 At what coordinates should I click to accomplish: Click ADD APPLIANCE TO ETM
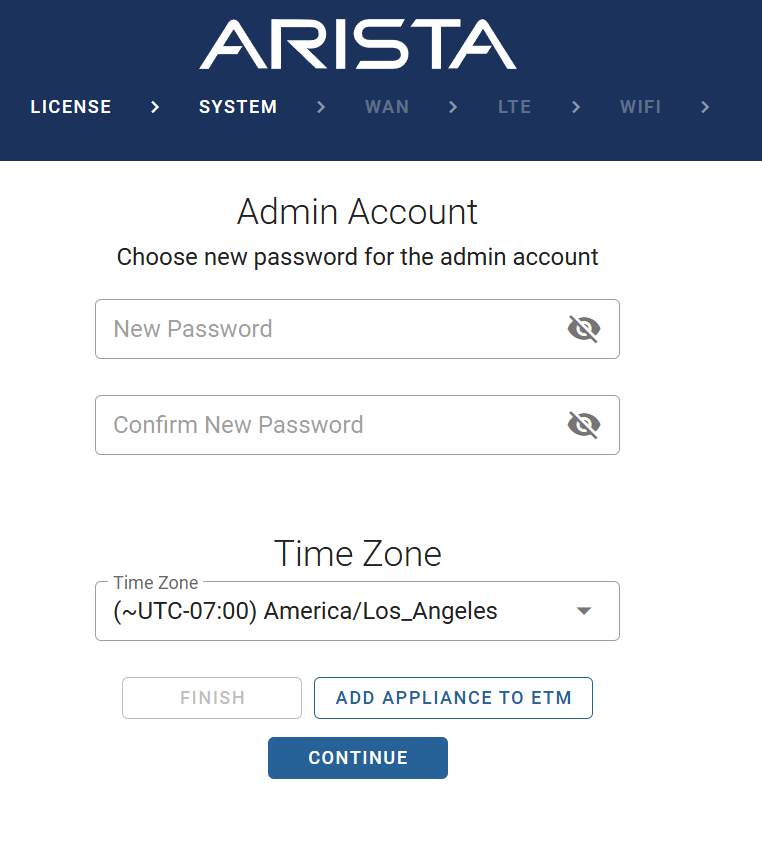point(453,698)
